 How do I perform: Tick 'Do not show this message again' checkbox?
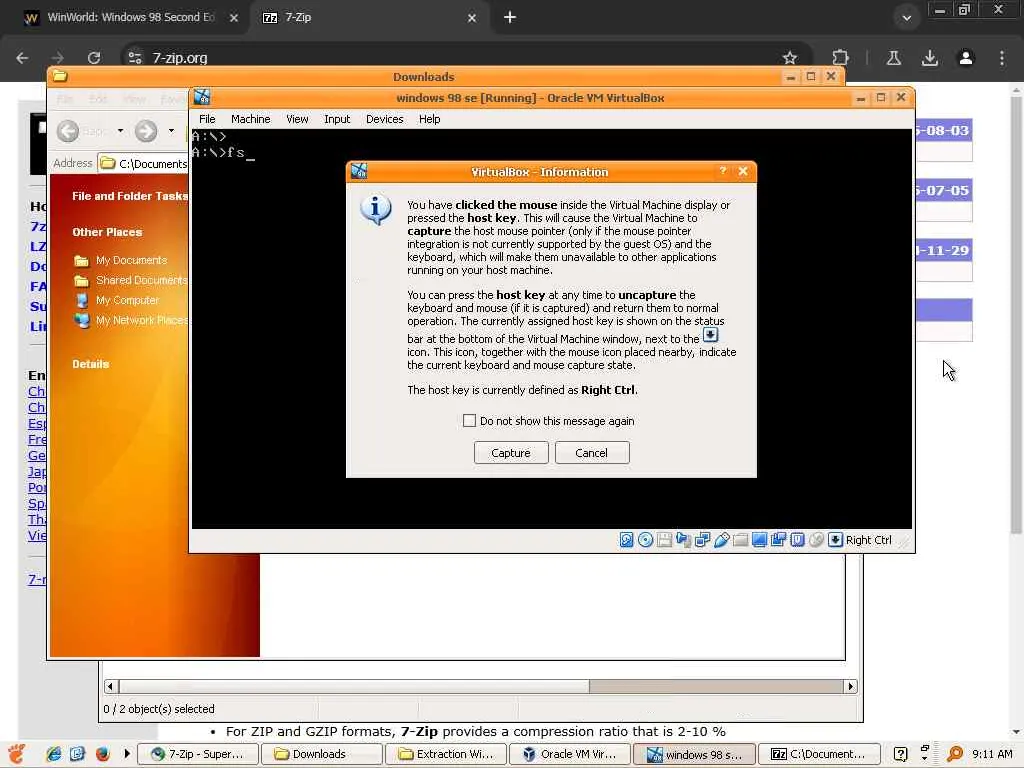[469, 421]
